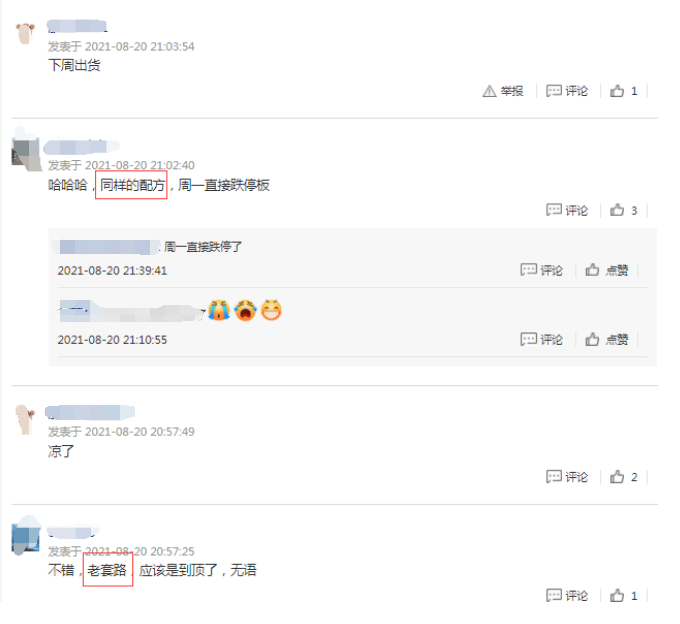Click 点赞 on the emoji reply
Screen dimensions: 680x624
pos(607,339)
